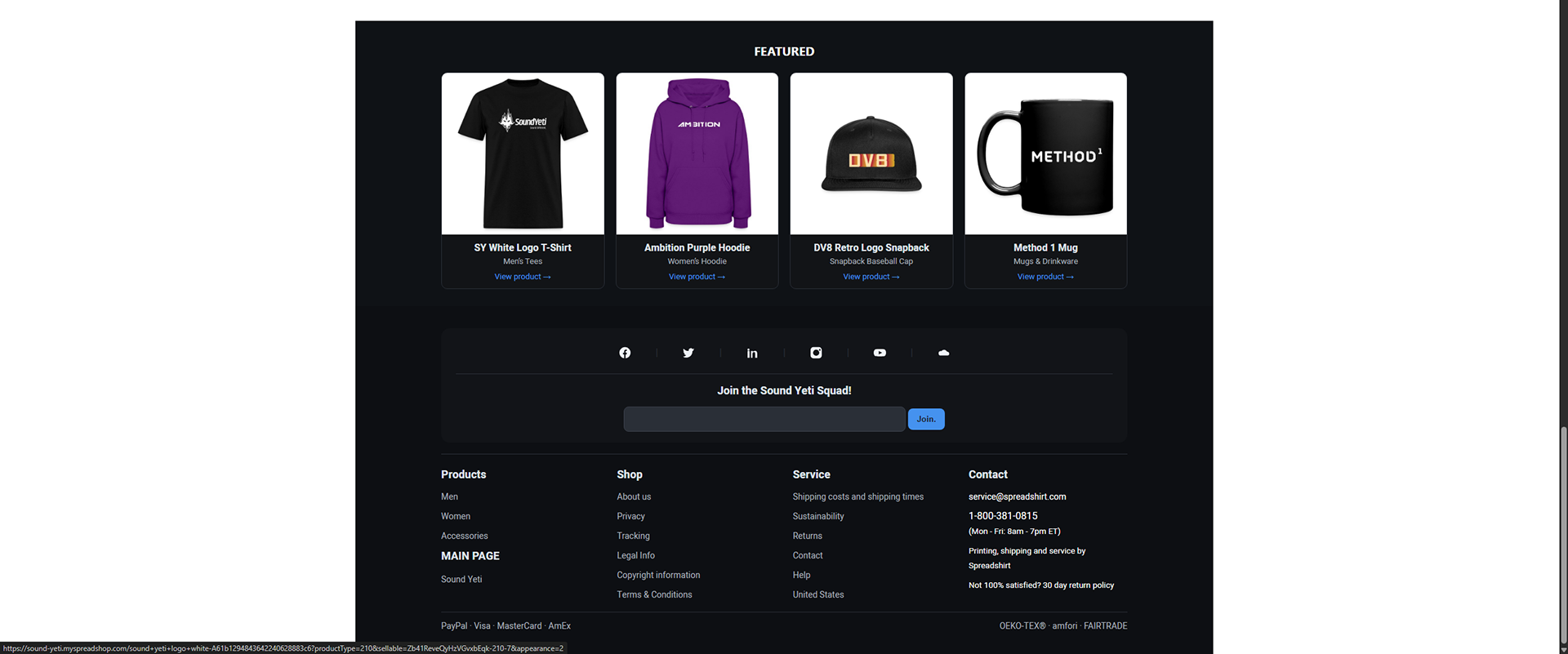Click the Mugs & Drinkware category text

[x=1045, y=261]
